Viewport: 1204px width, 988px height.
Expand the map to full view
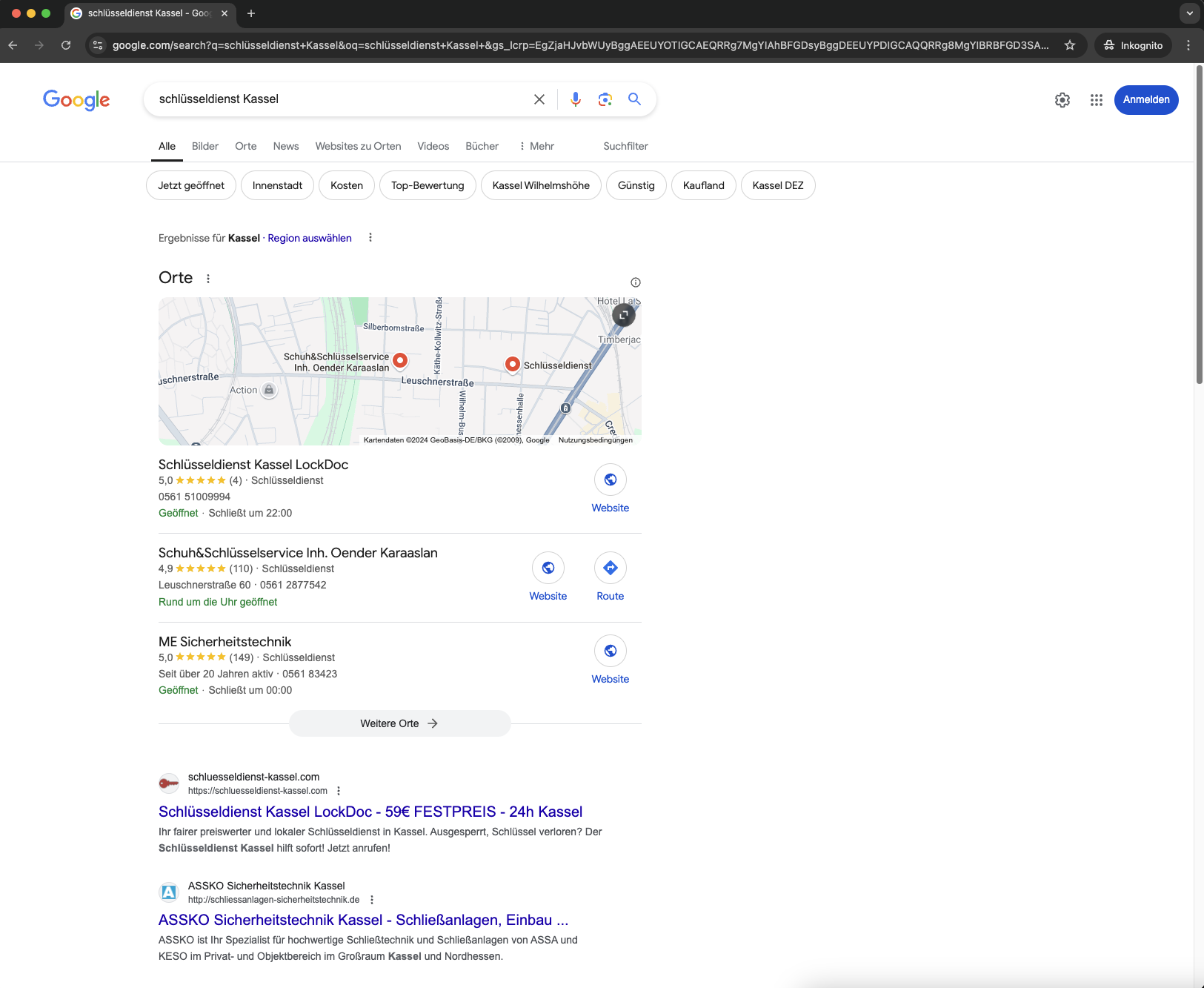coord(624,315)
